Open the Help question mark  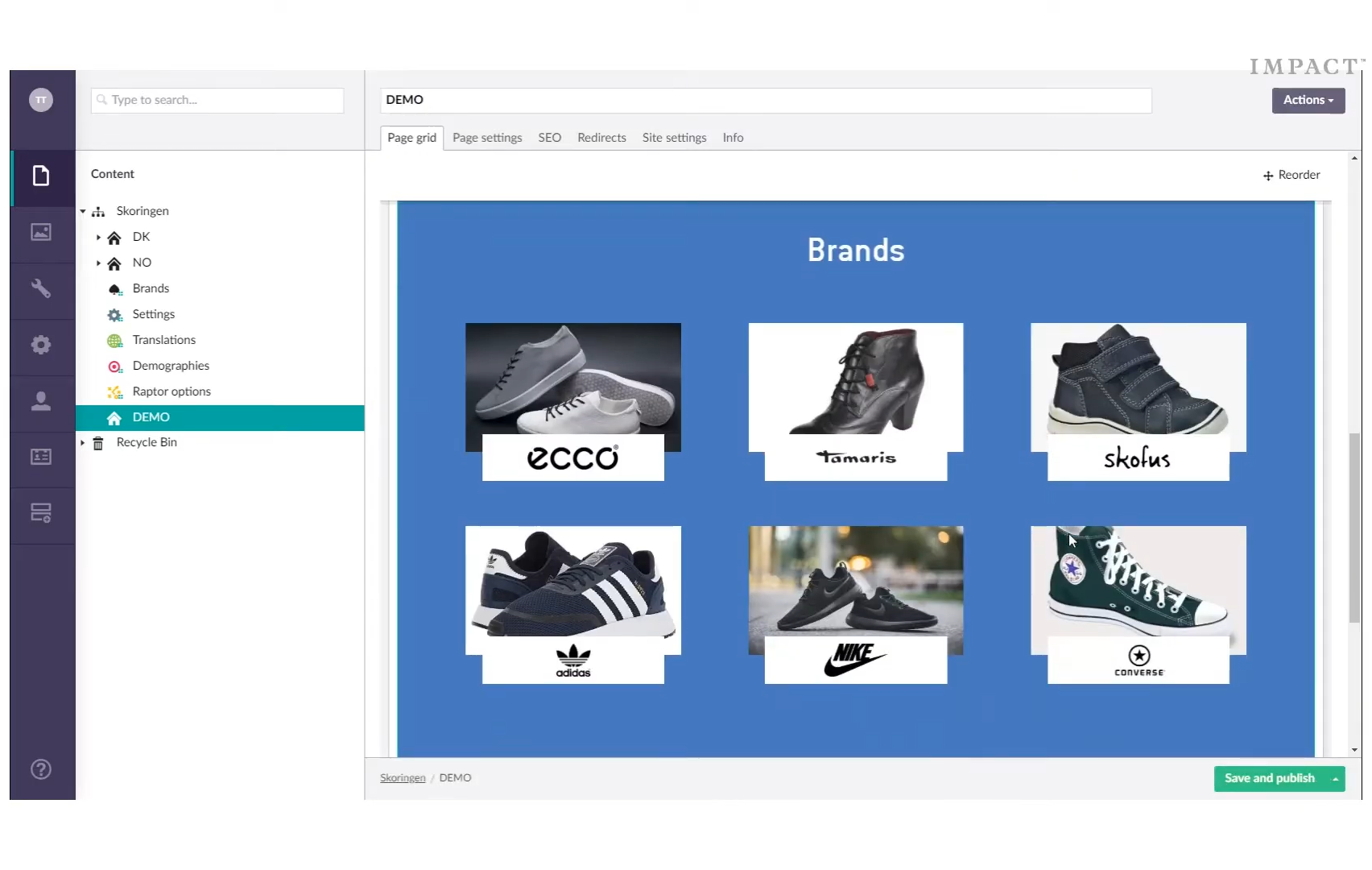pyautogui.click(x=41, y=769)
